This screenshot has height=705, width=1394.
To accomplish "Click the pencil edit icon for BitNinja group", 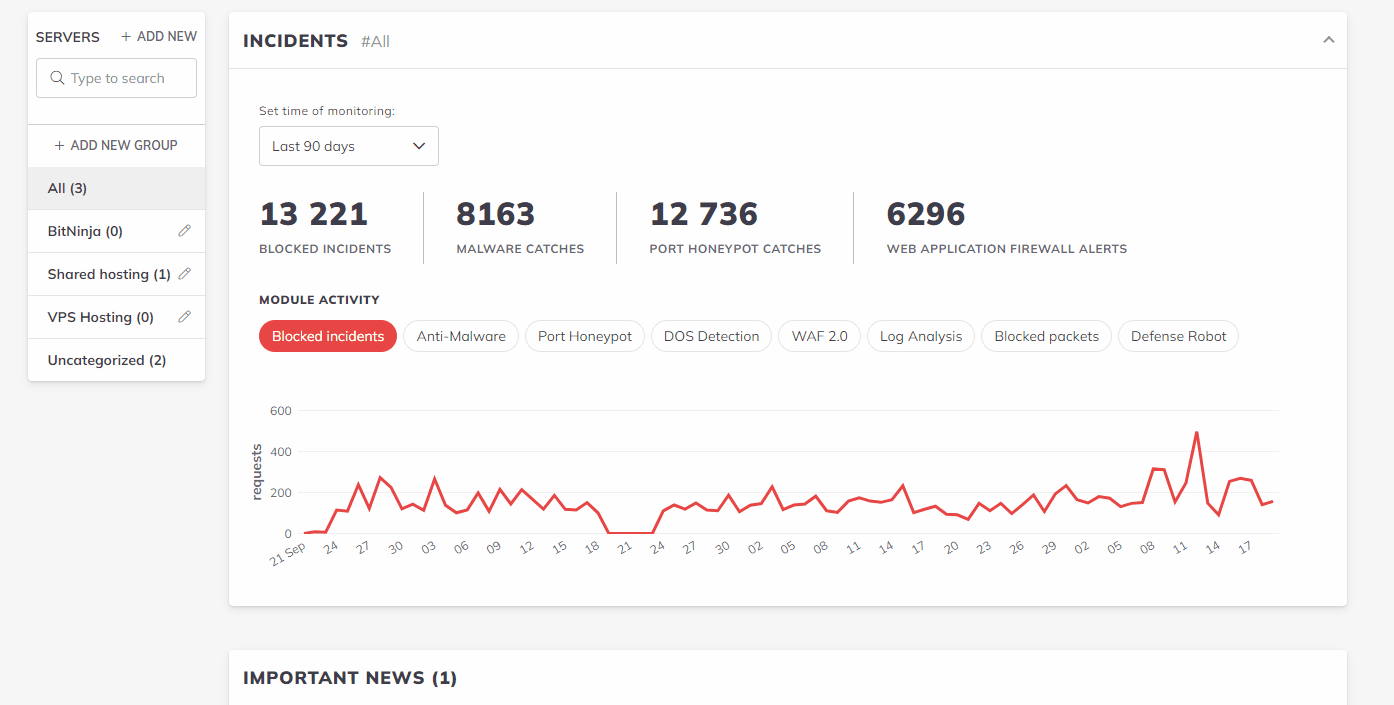I will coord(184,231).
